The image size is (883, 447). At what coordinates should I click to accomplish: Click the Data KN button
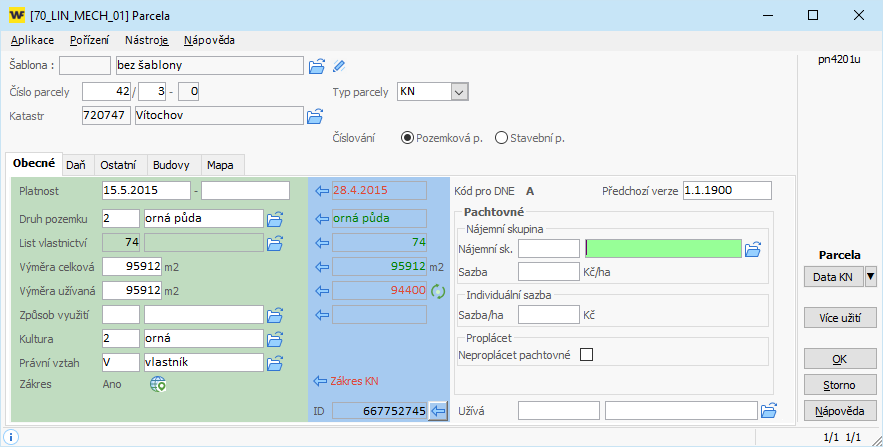[833, 276]
